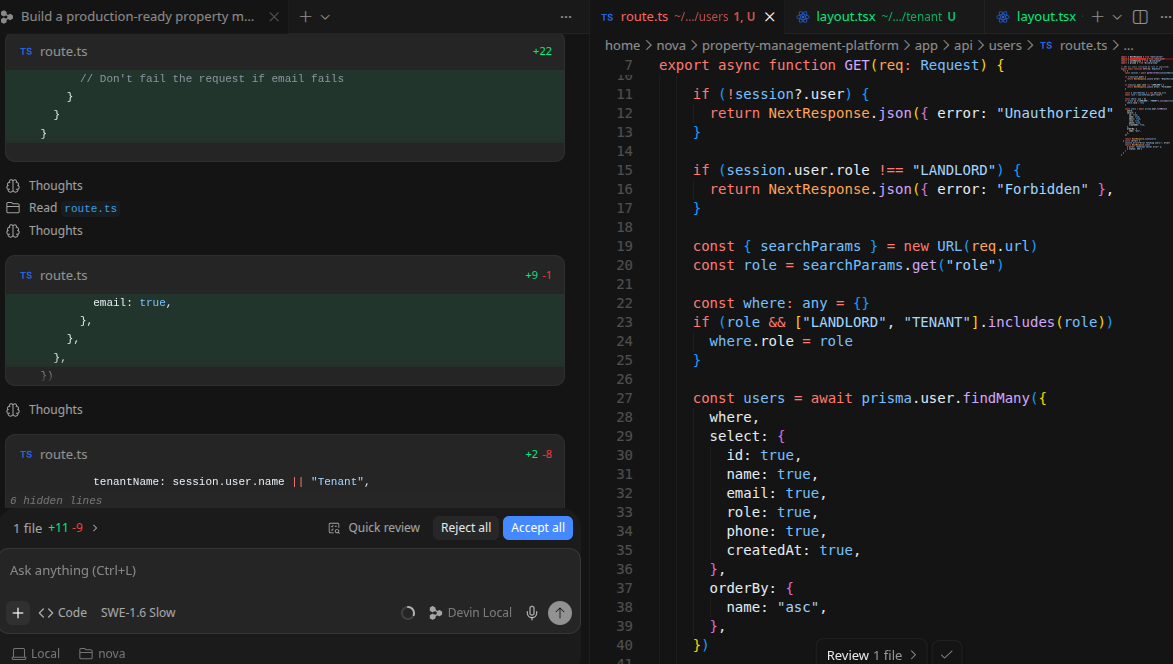Click nova in the breadcrumb path
The width and height of the screenshot is (1173, 664).
671,46
